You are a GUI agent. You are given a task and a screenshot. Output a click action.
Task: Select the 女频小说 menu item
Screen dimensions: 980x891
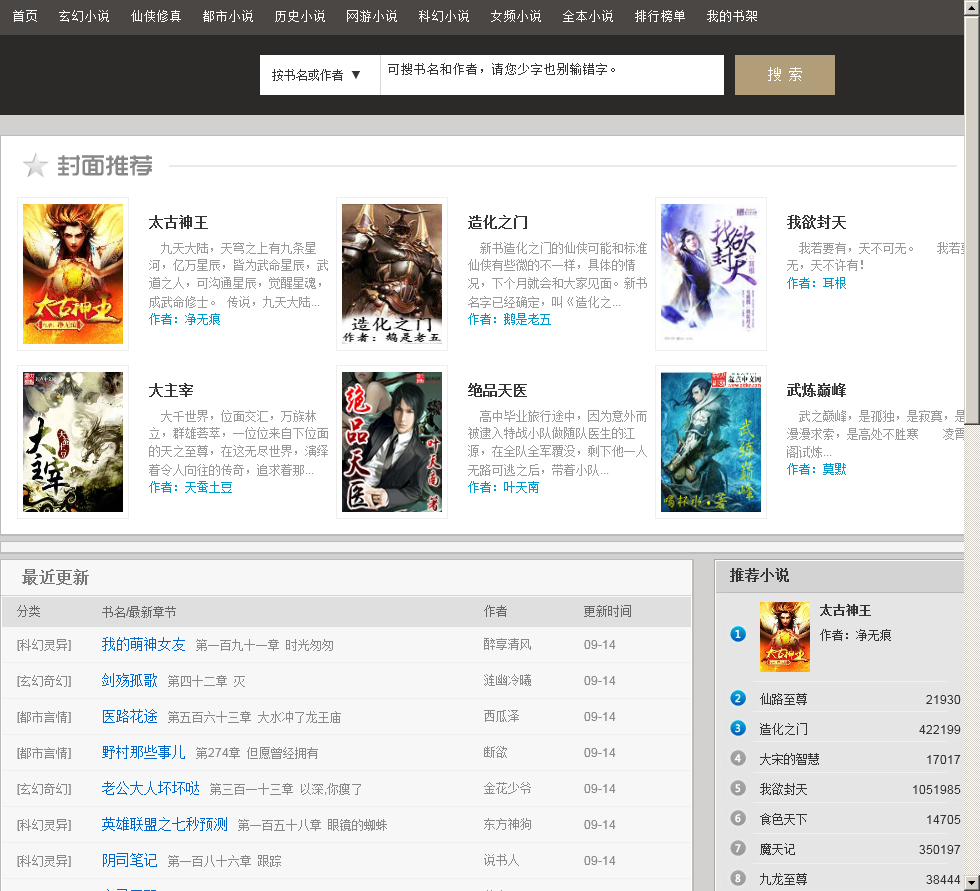pyautogui.click(x=516, y=16)
